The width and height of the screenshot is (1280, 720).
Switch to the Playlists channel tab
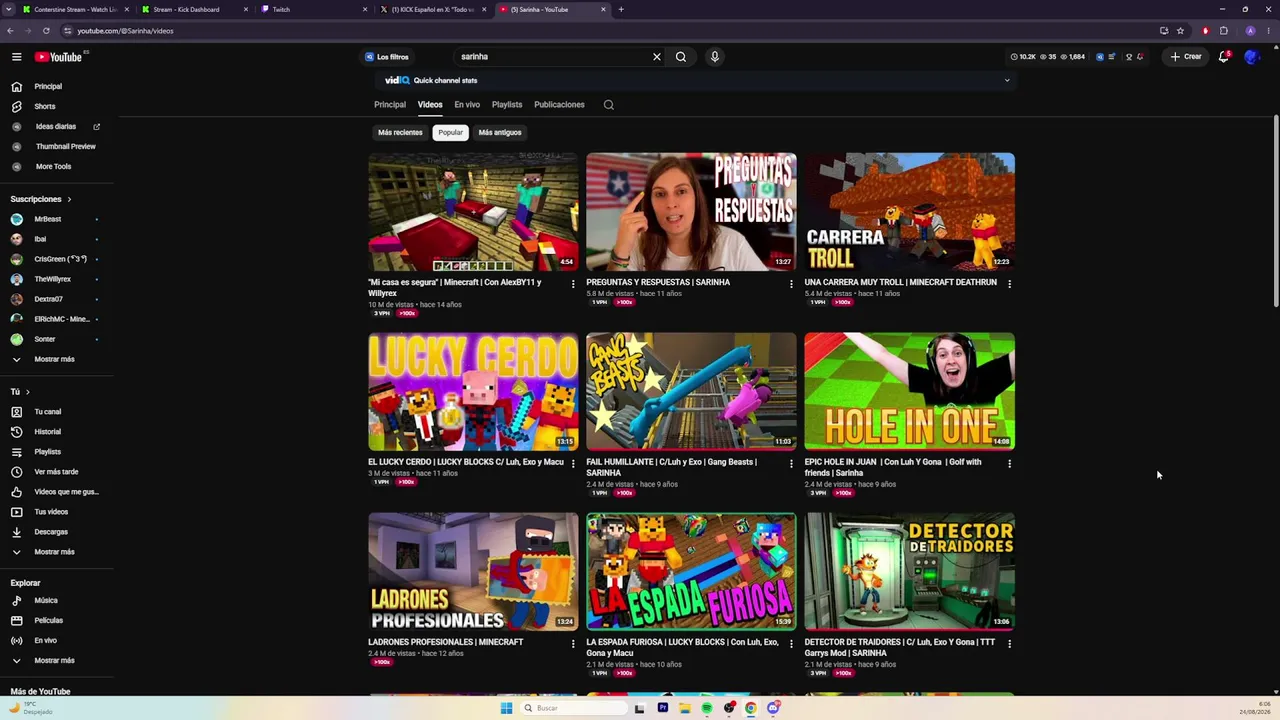pyautogui.click(x=507, y=105)
